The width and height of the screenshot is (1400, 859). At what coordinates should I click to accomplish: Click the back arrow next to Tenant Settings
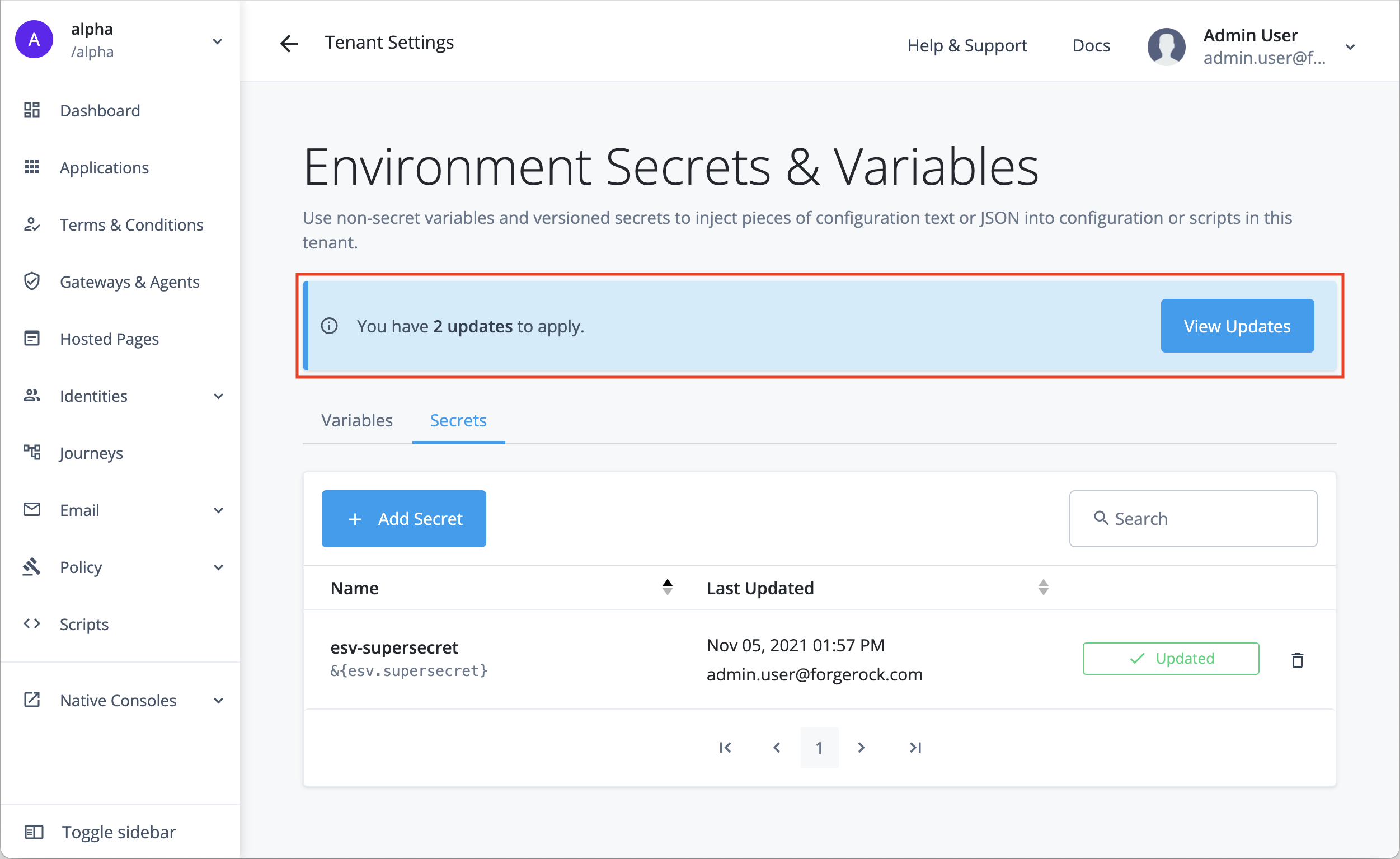pos(289,43)
